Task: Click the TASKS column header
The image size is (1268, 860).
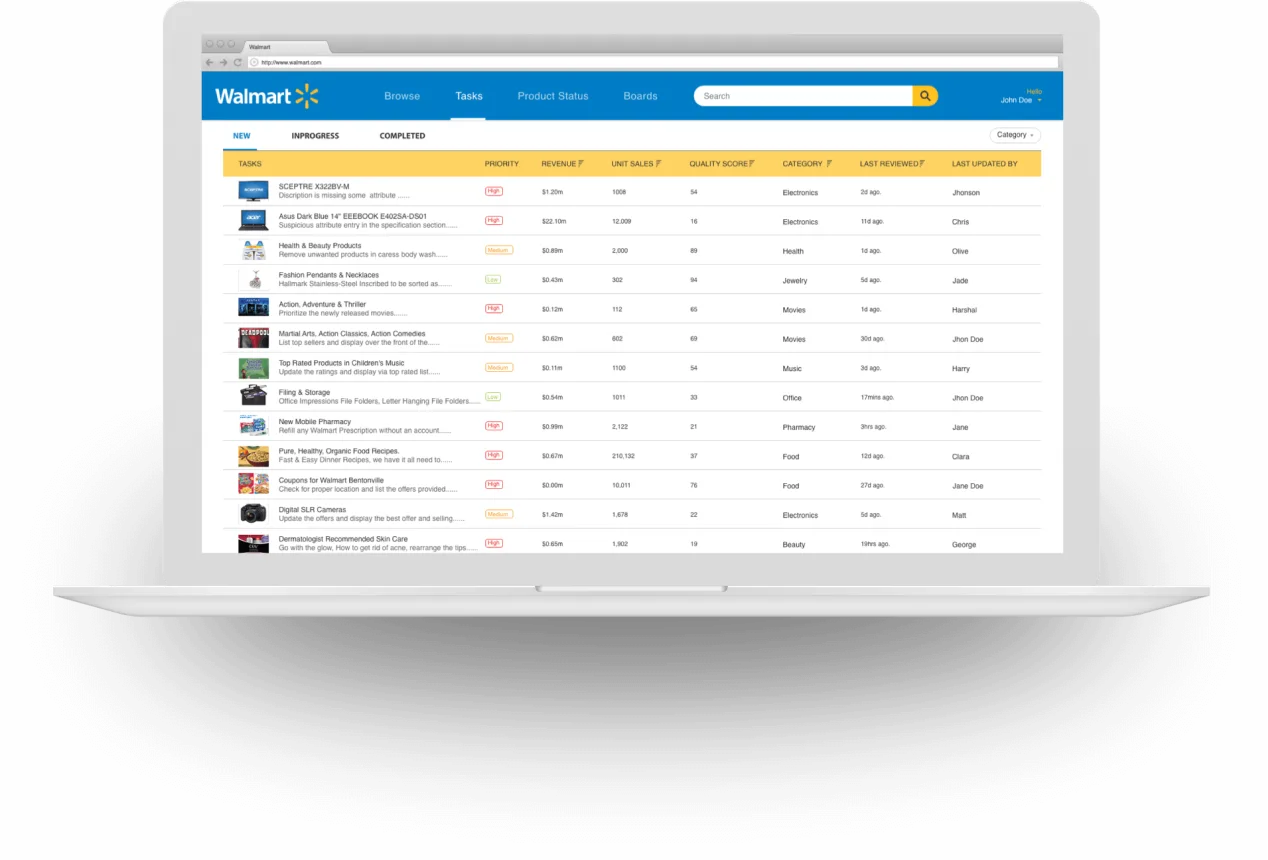Action: 249,163
